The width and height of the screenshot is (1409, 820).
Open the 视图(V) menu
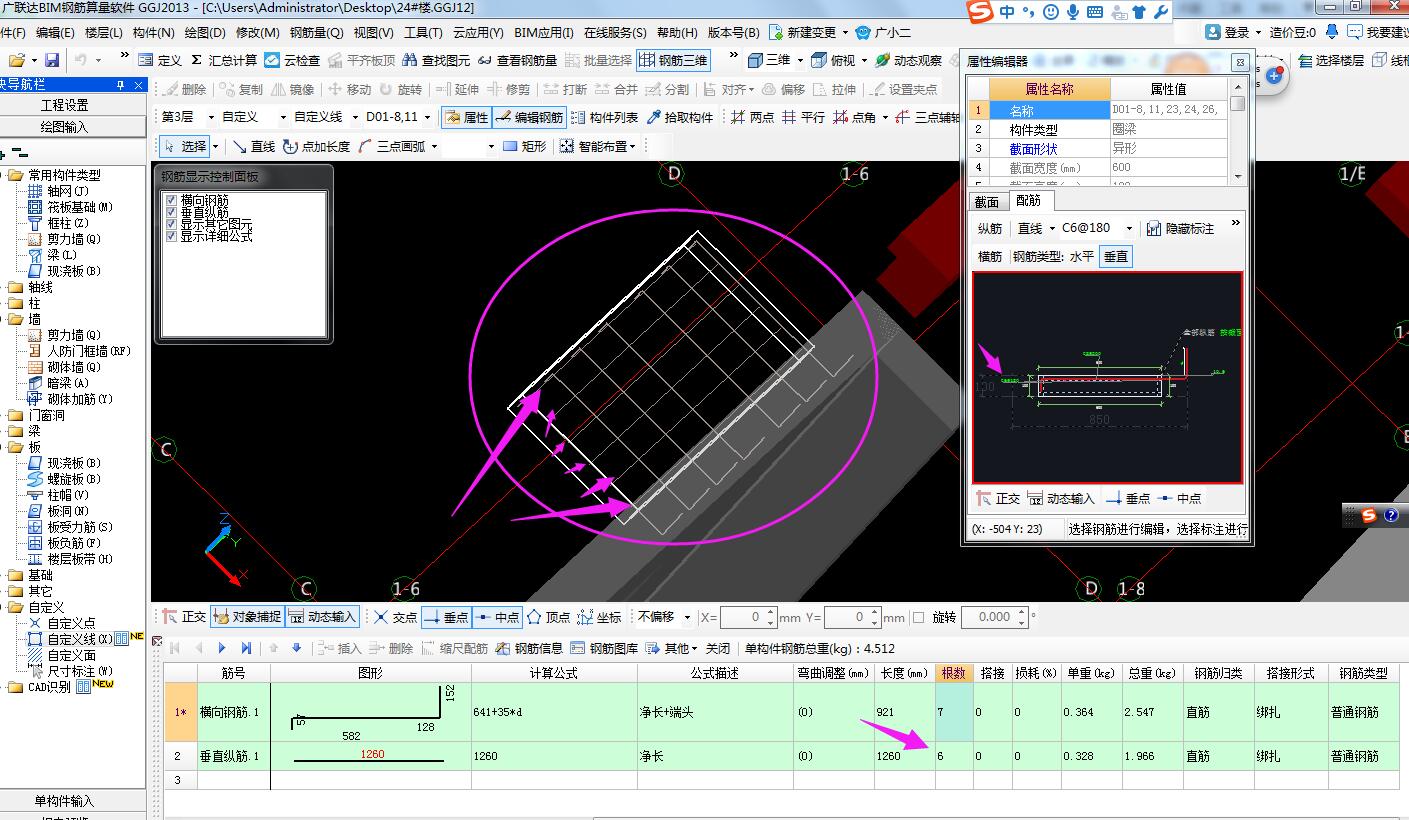(373, 33)
